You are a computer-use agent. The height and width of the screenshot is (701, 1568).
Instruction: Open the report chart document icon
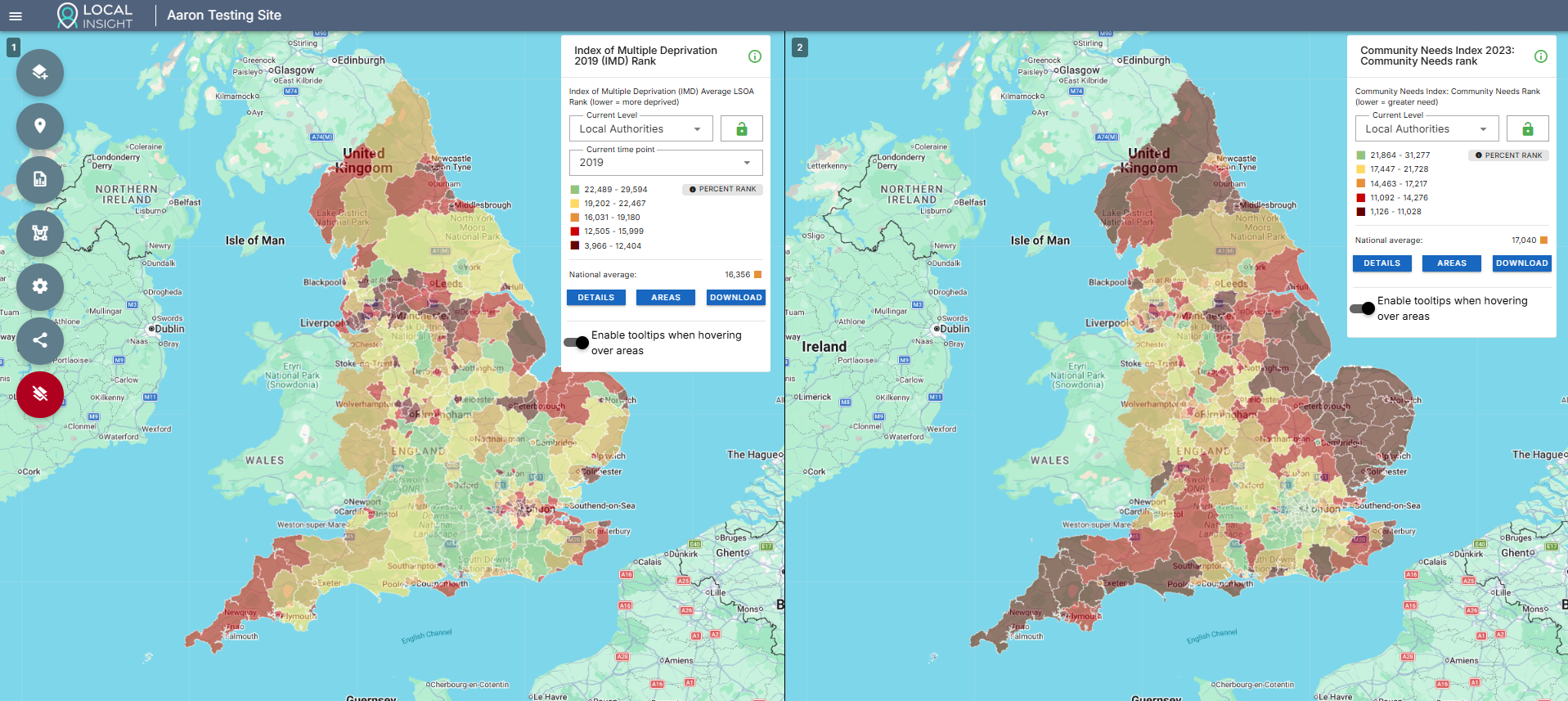(x=40, y=179)
